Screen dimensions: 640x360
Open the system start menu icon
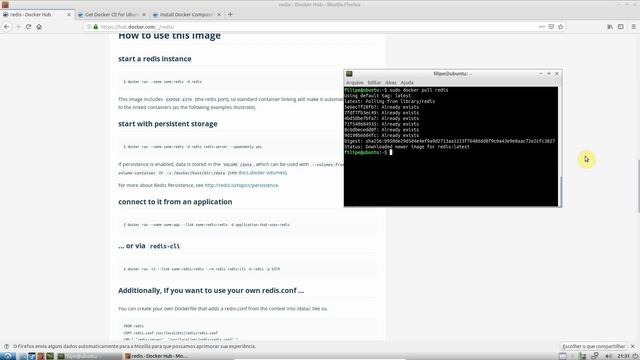tap(8, 356)
